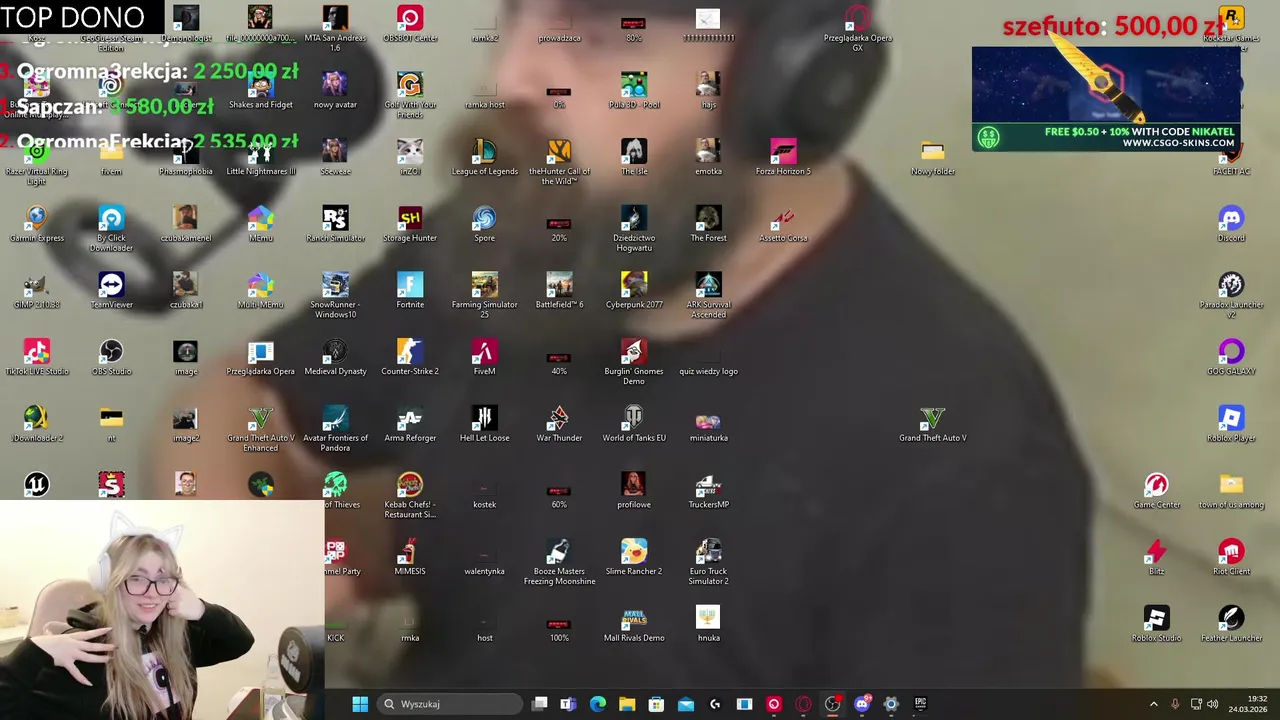Open Slime Rancher 2 shortcut

pyautogui.click(x=634, y=557)
